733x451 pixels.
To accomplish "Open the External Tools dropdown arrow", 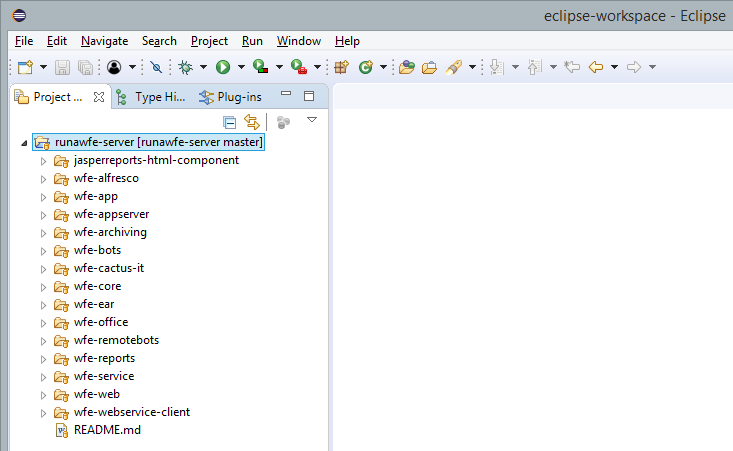I will click(x=317, y=67).
